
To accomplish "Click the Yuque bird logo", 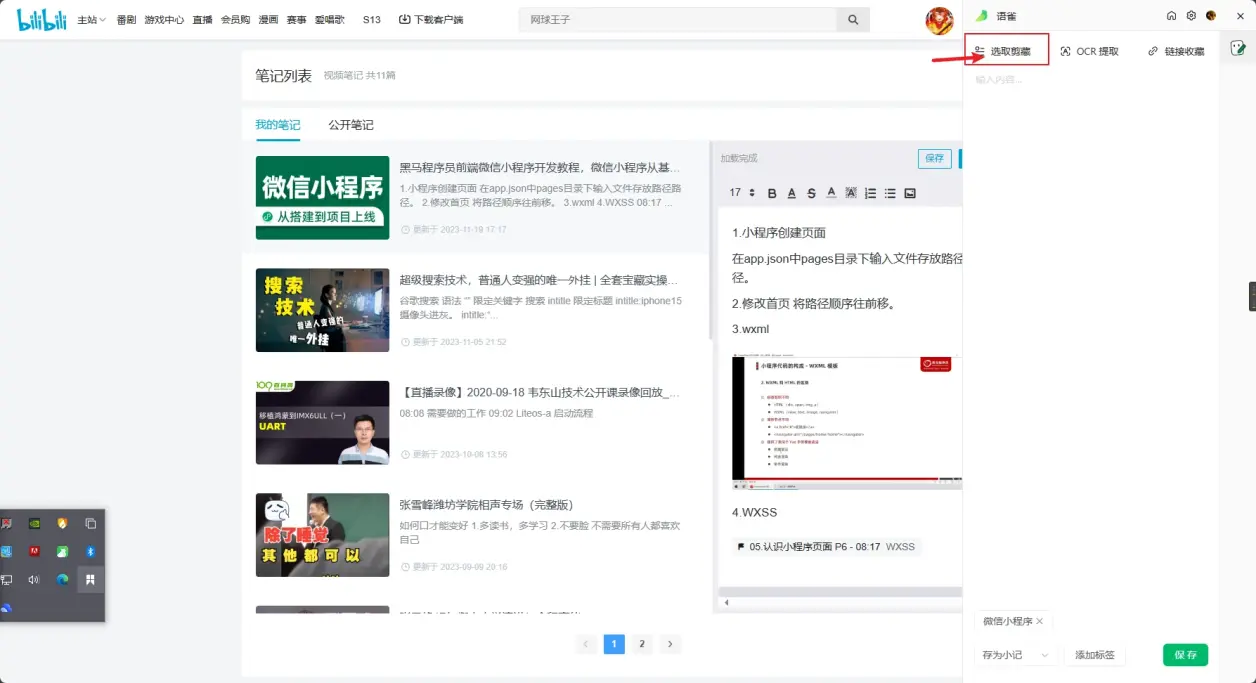I will (983, 16).
